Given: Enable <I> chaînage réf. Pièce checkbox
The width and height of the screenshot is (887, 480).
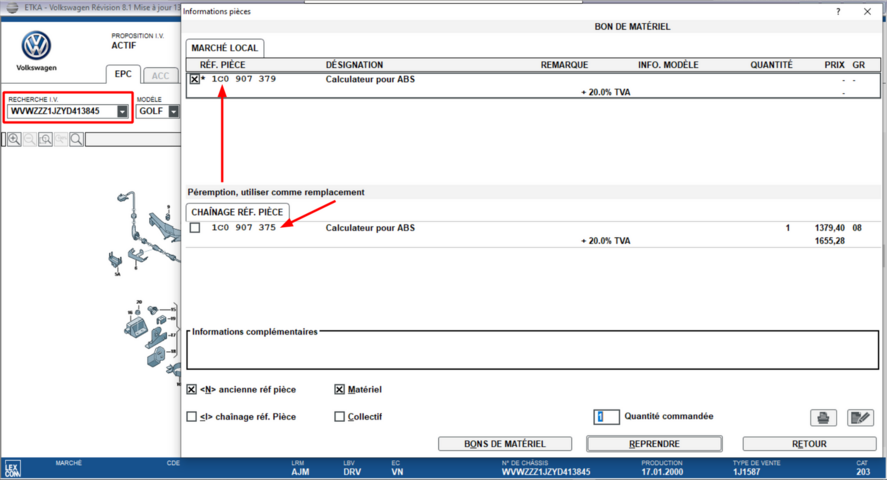Looking at the screenshot, I should click(x=192, y=417).
